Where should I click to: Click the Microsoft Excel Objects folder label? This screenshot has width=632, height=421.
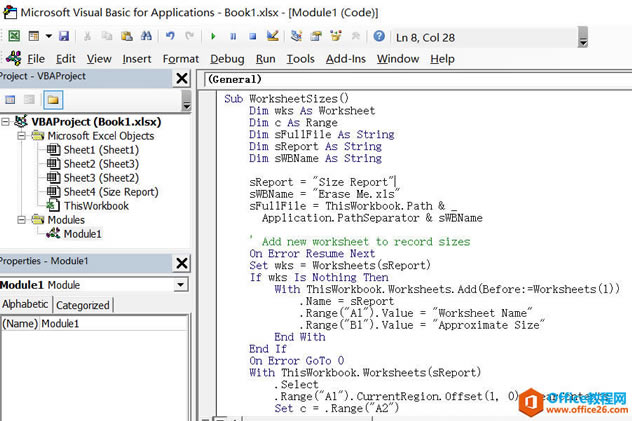tap(101, 136)
